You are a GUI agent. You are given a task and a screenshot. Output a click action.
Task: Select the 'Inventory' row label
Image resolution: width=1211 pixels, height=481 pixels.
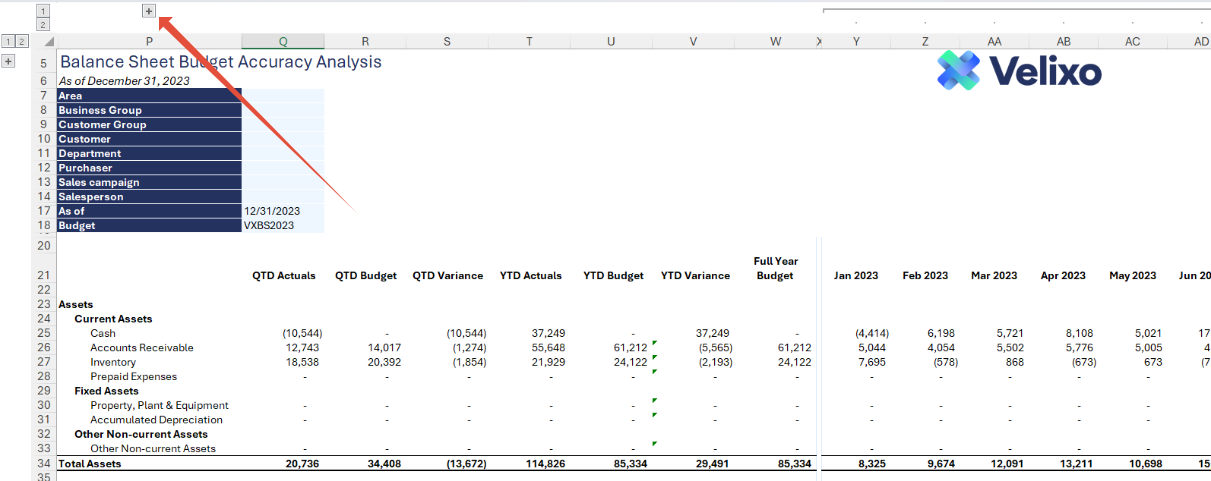(113, 362)
